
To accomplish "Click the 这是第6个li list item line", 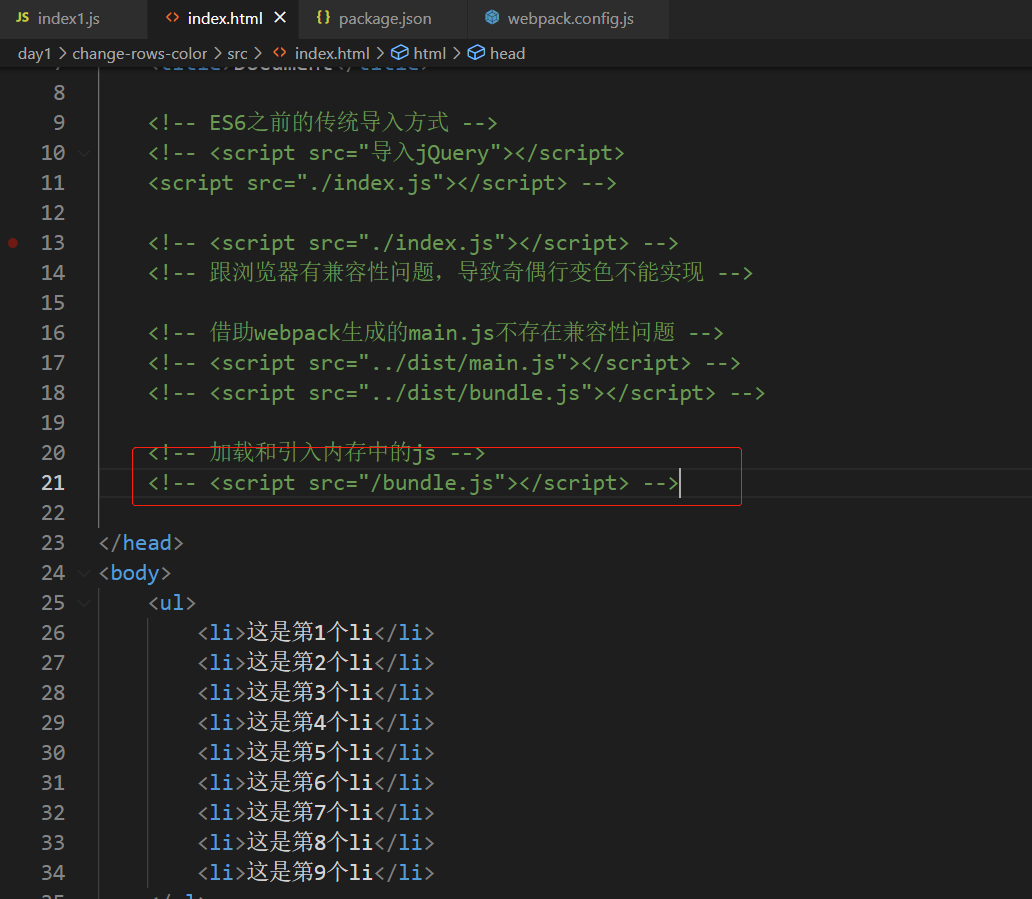I will point(316,783).
